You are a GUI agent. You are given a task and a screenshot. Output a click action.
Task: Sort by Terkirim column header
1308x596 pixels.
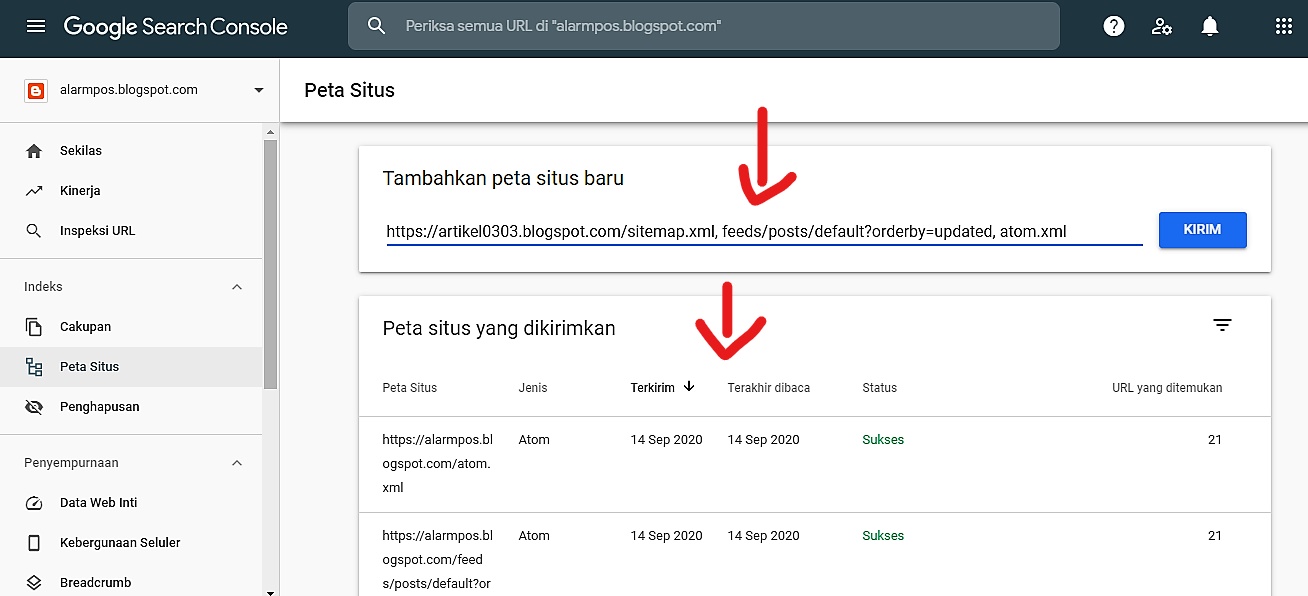652,388
